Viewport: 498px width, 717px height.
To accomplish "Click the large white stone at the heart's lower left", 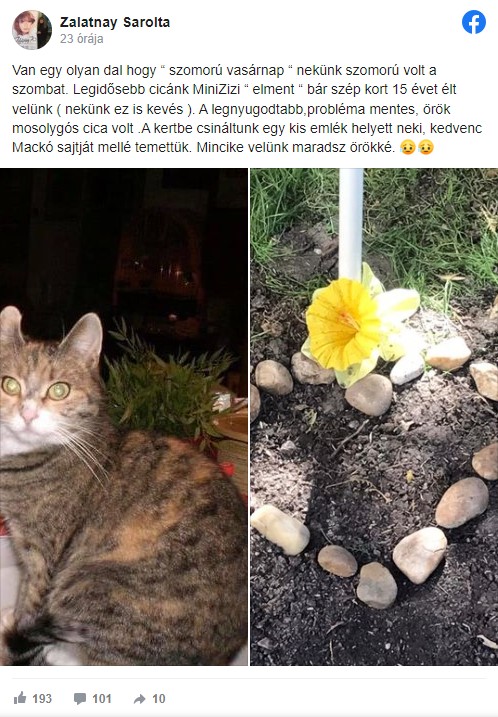I will tap(280, 530).
